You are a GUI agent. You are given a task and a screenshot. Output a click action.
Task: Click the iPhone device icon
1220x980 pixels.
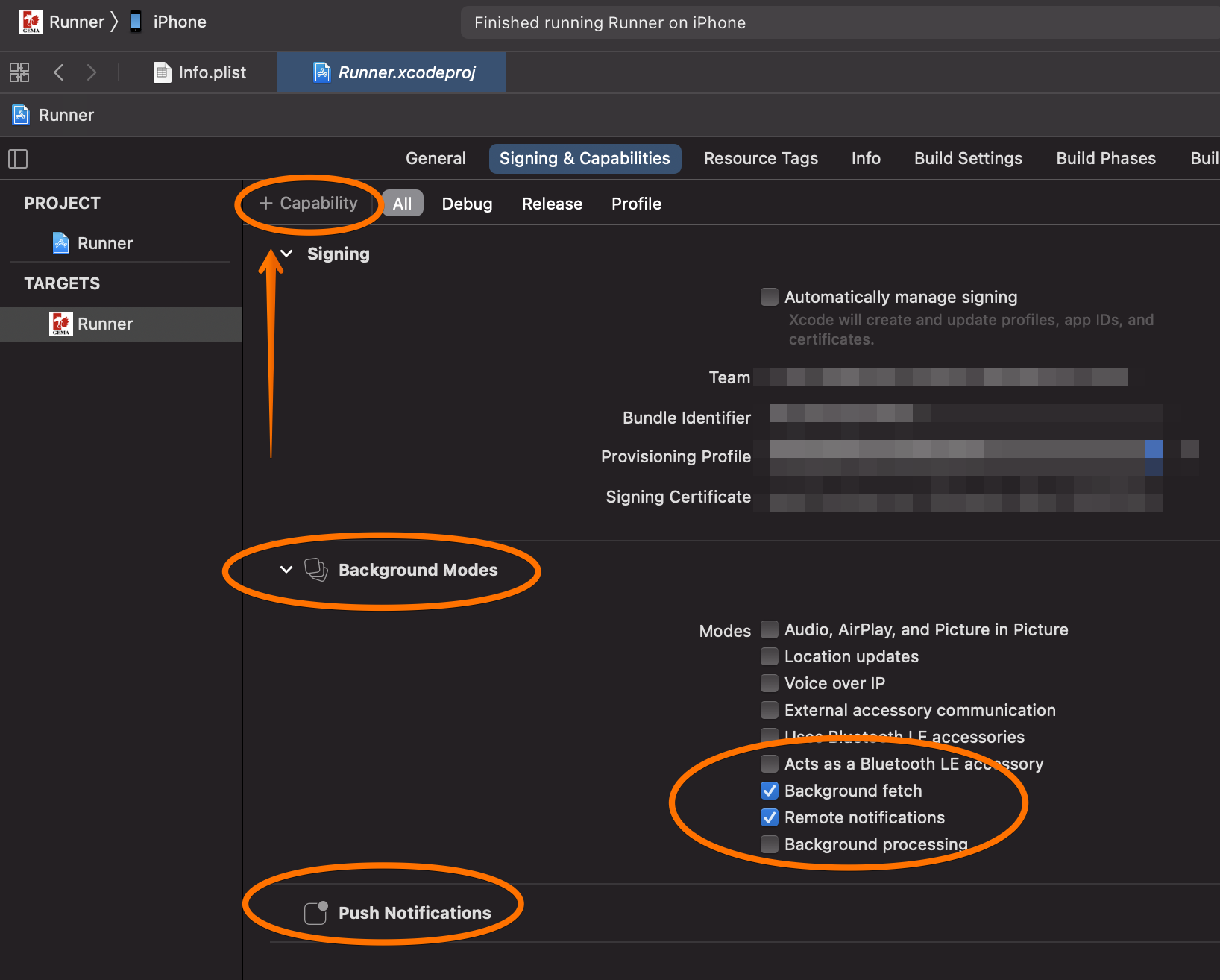136,22
